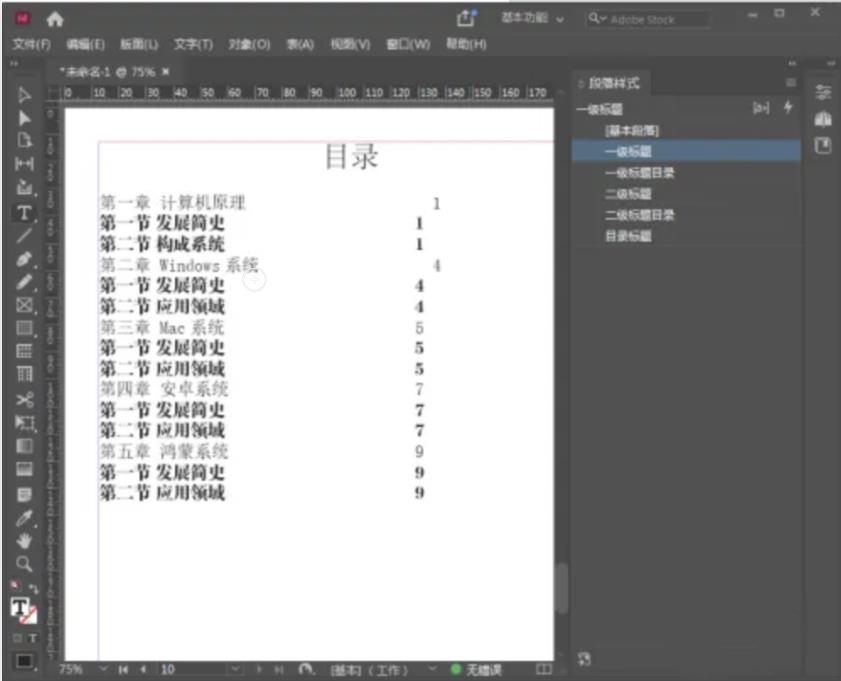
Task: Click the quick apply lightning icon
Action: [x=788, y=108]
